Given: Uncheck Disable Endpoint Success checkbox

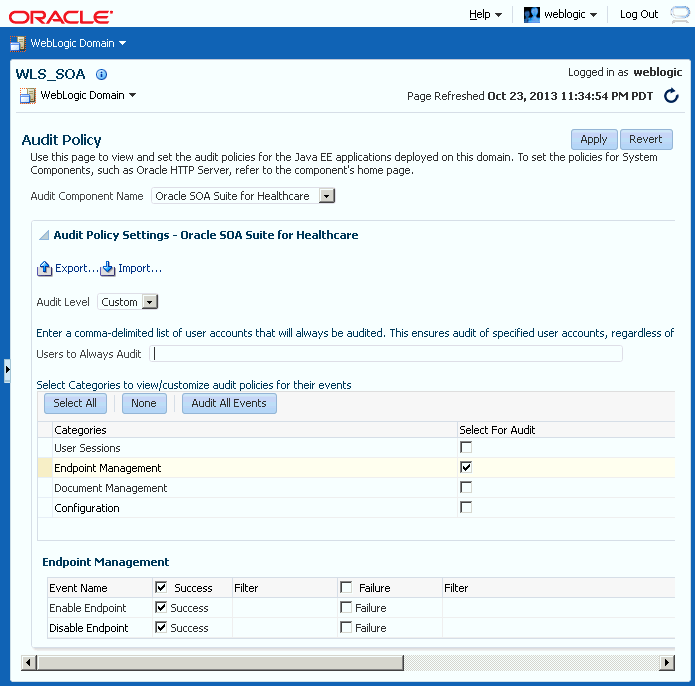Looking at the screenshot, I should click(x=161, y=628).
